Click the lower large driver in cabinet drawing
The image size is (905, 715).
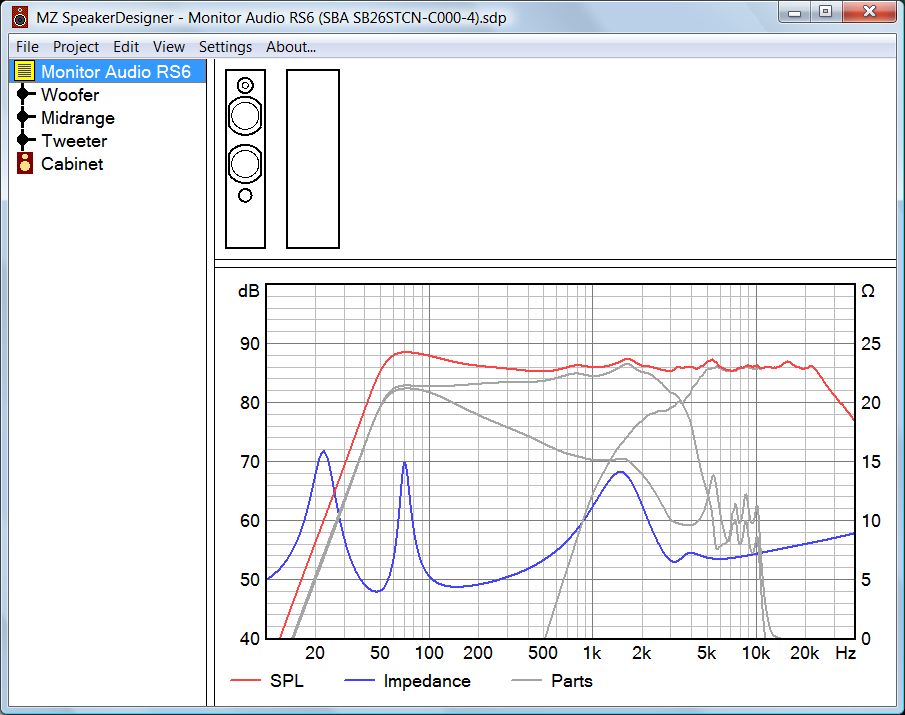[x=245, y=164]
